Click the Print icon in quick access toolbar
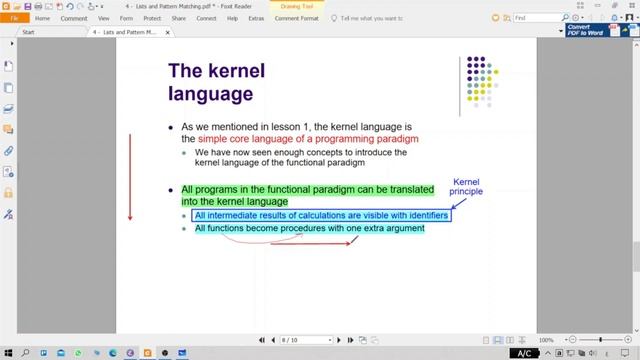Screen dimensions: 640x360 [38, 6]
